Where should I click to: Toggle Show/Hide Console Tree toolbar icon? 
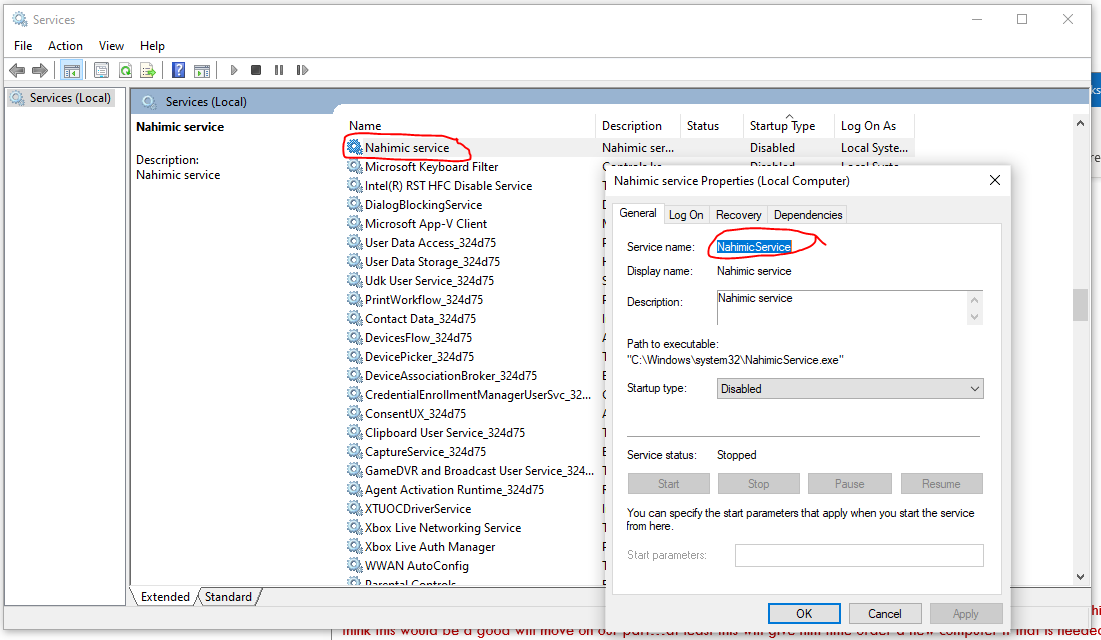[71, 70]
